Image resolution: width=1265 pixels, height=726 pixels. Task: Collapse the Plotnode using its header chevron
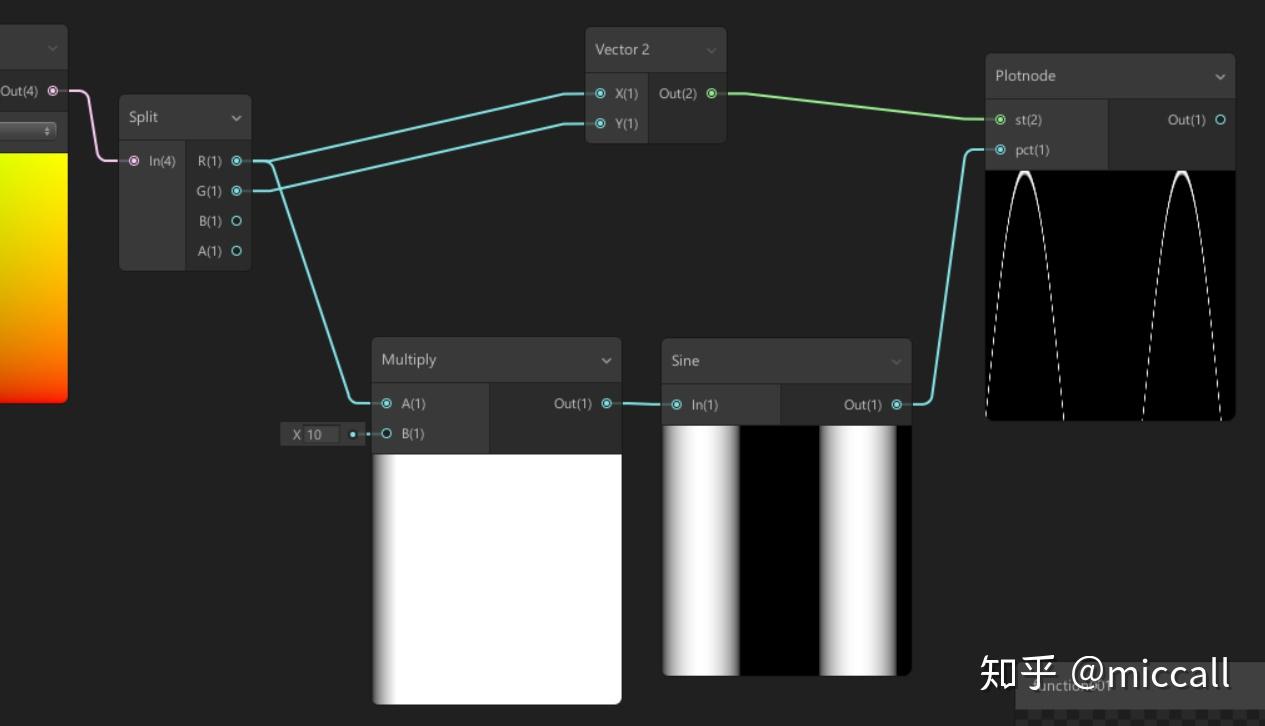point(1219,76)
